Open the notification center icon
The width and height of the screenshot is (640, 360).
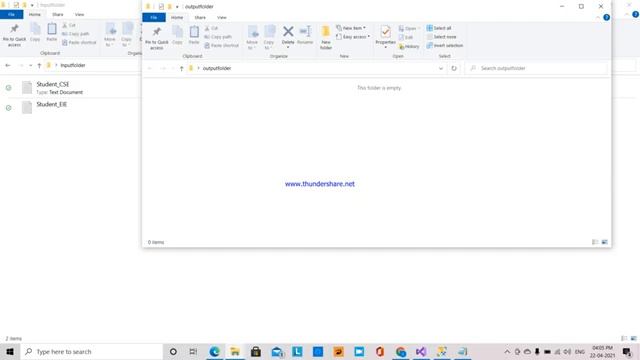(x=627, y=351)
